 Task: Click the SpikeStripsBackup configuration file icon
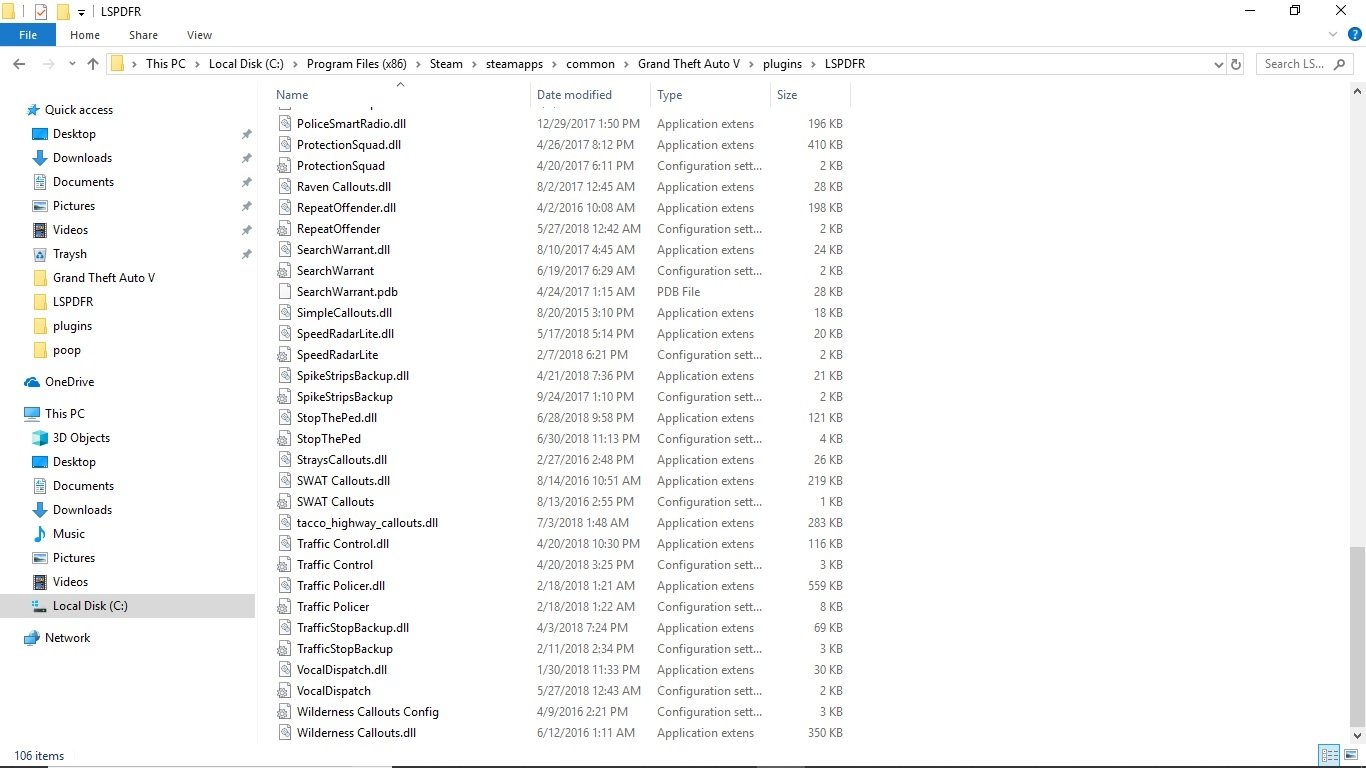pyautogui.click(x=285, y=397)
